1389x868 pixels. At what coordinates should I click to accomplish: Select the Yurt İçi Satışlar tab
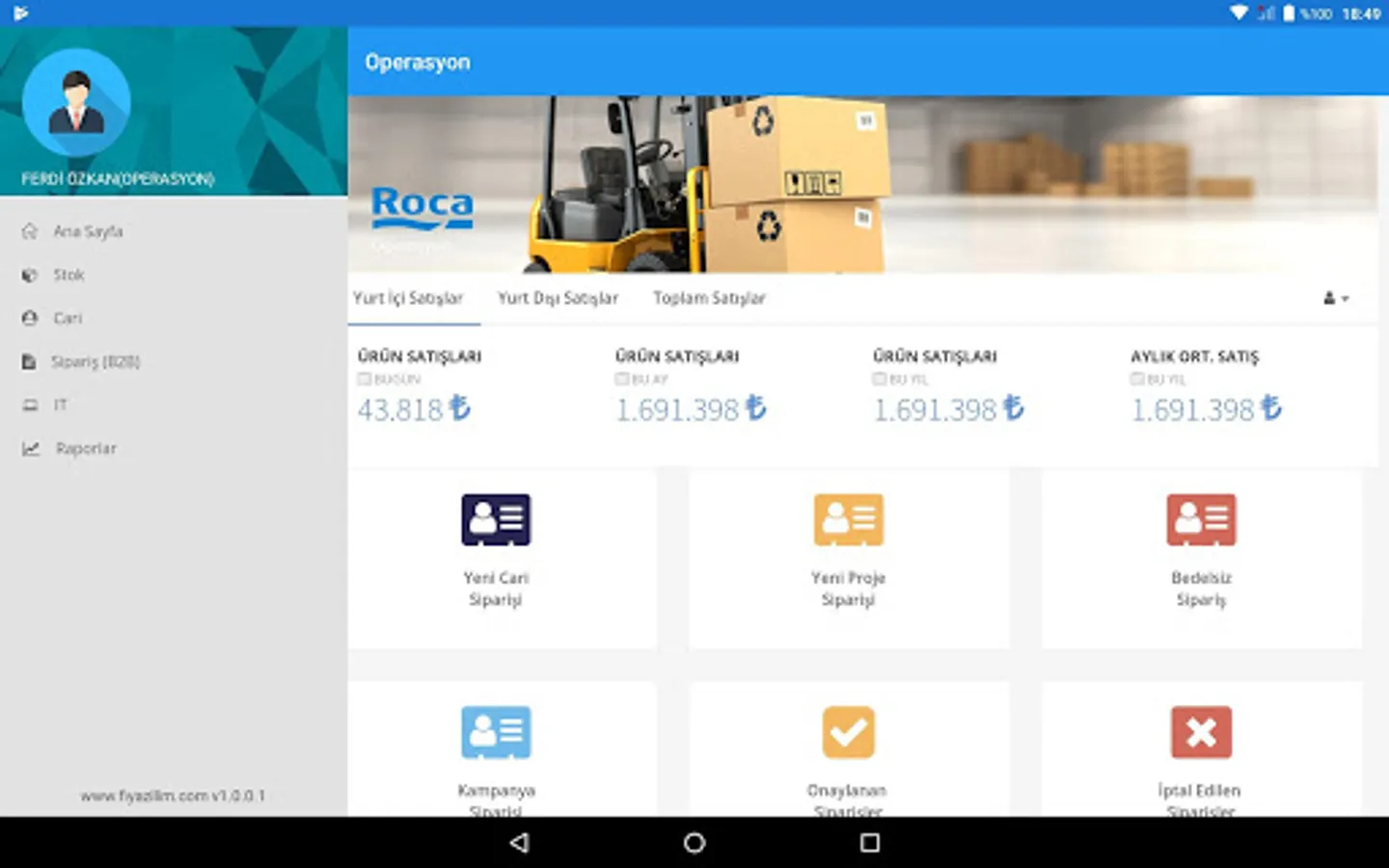pyautogui.click(x=408, y=298)
